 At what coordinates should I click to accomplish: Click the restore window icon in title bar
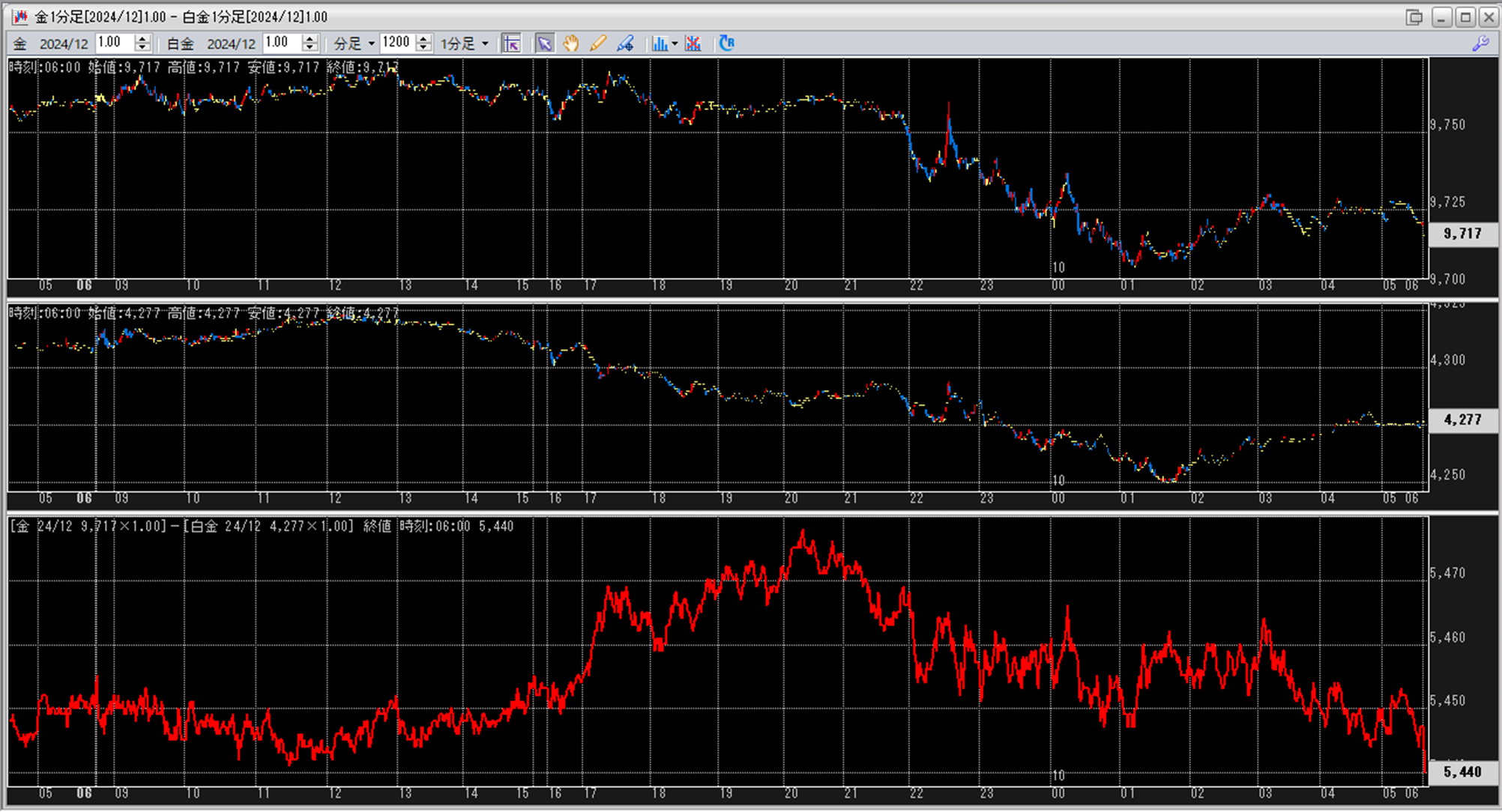1414,16
